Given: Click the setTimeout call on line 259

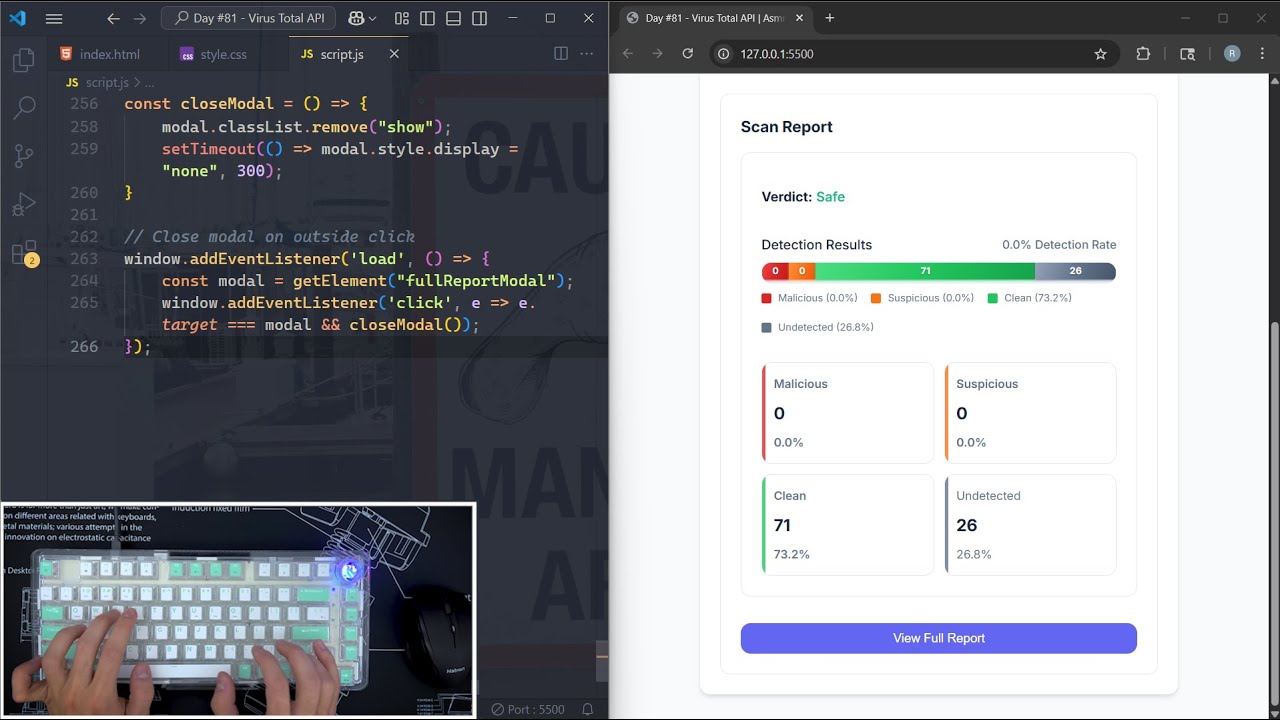Looking at the screenshot, I should click(208, 149).
